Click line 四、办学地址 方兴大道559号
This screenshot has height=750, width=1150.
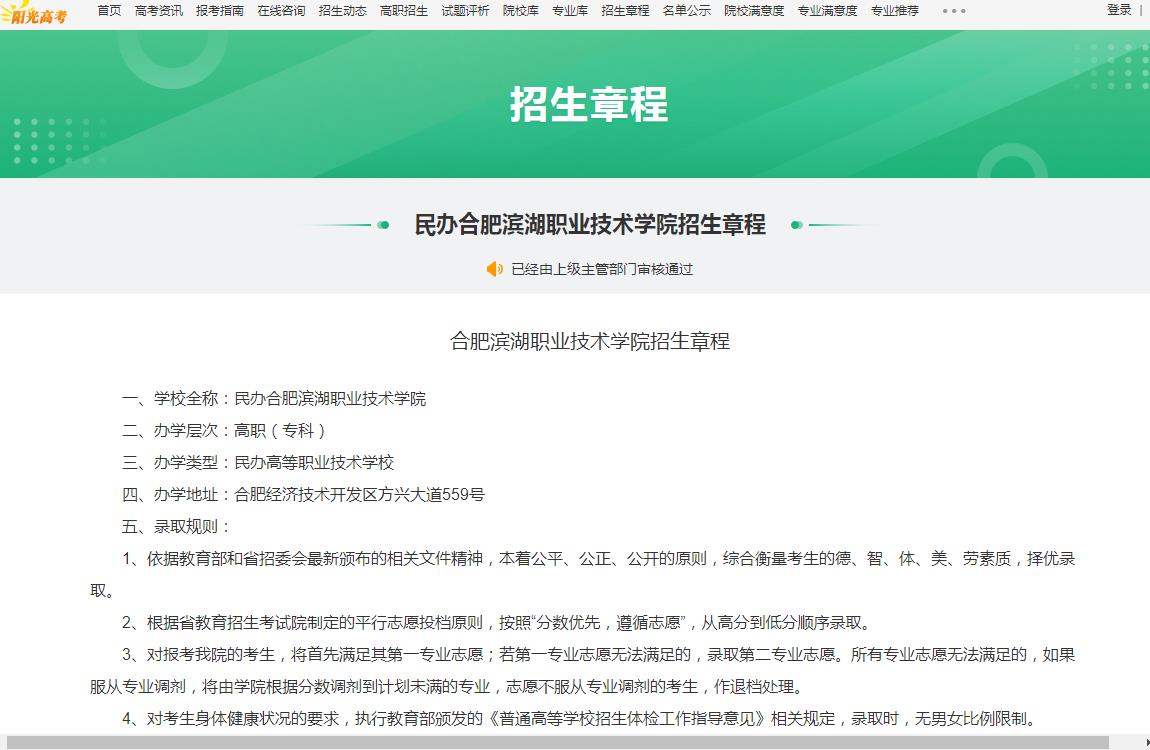(x=303, y=495)
